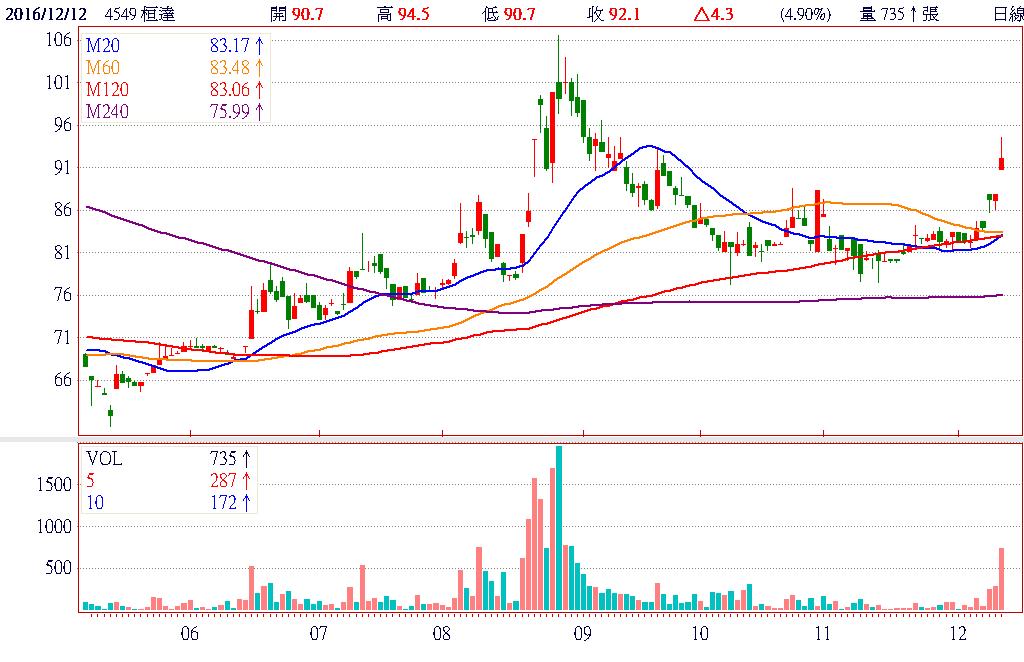Click the 06 month marker on time axis
1024x662 pixels.
[x=190, y=634]
